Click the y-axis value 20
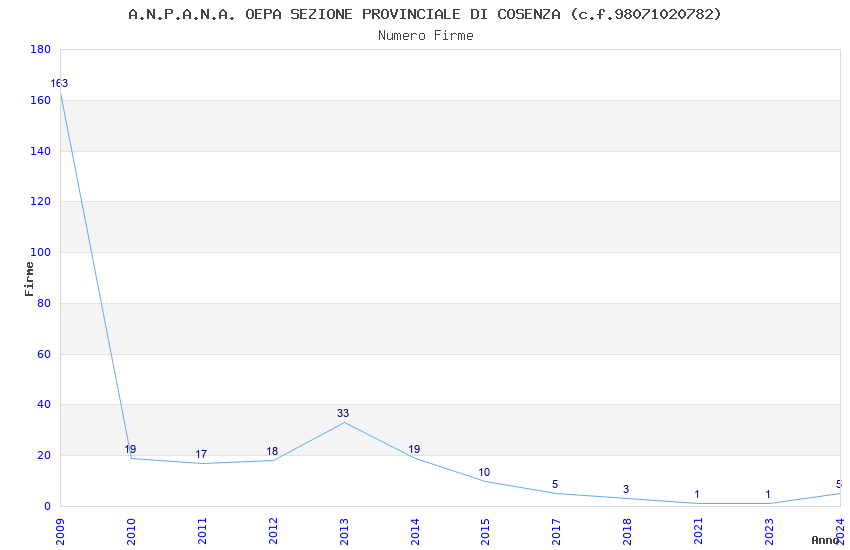Viewport: 850px width, 550px height. 44,456
